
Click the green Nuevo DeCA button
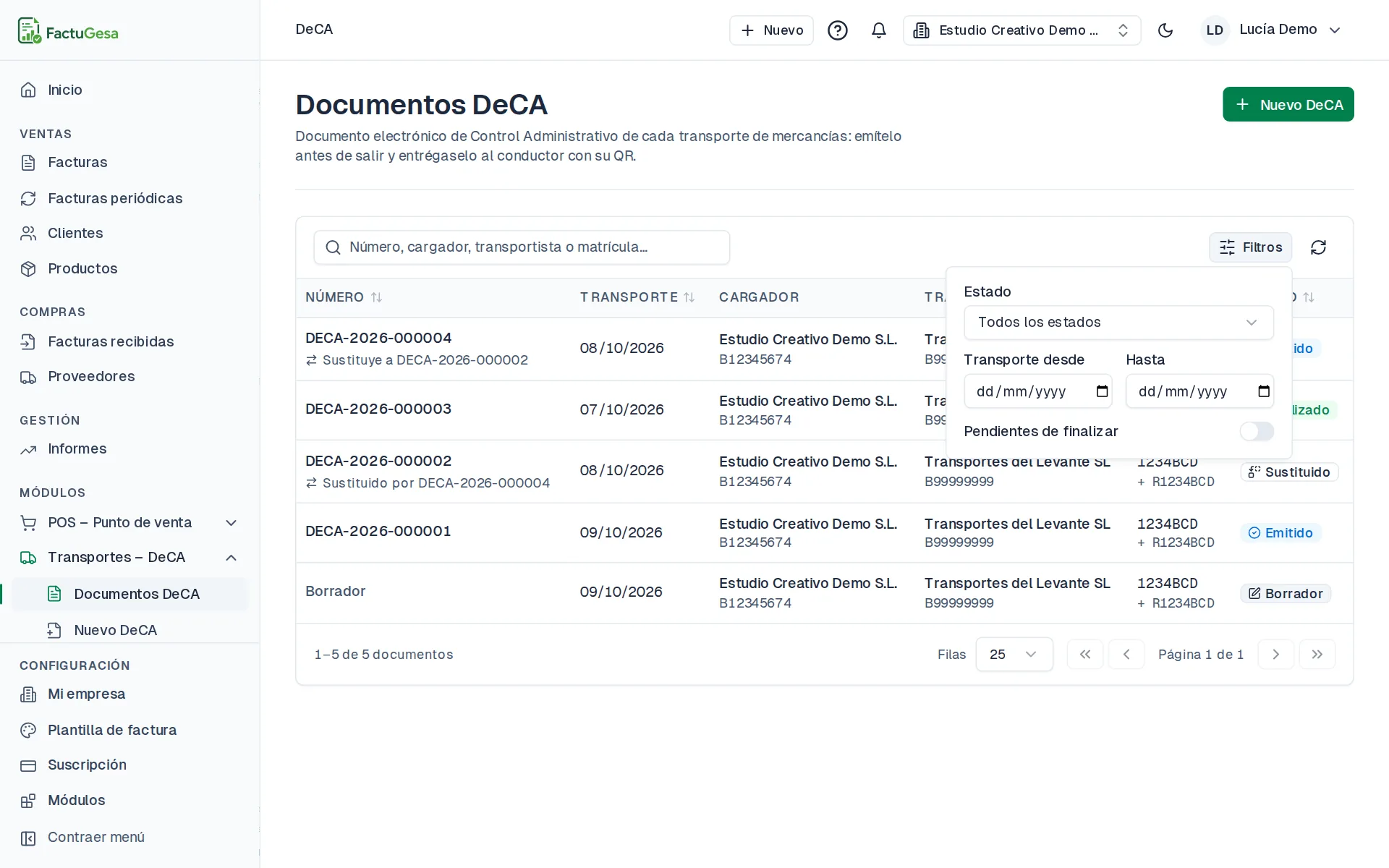pos(1288,104)
